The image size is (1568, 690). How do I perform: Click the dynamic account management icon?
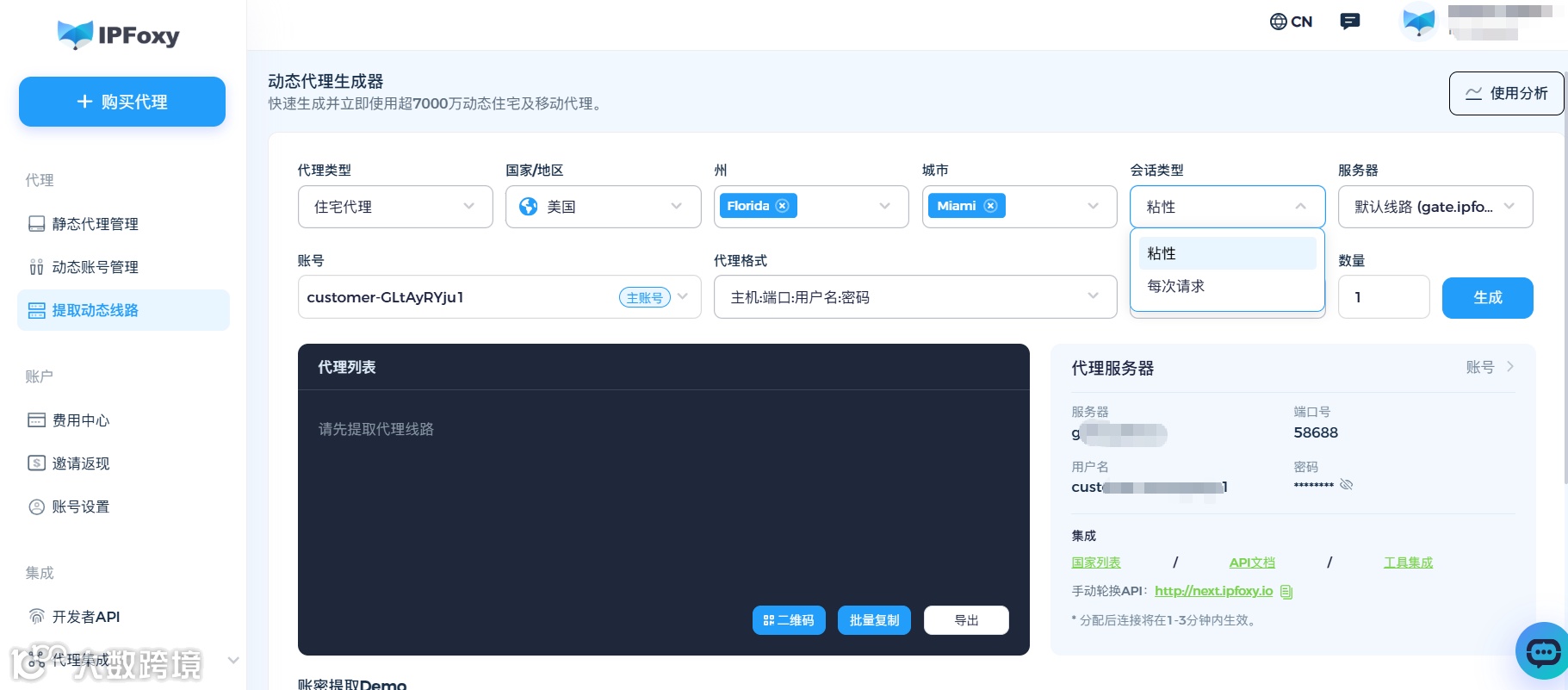[x=36, y=267]
